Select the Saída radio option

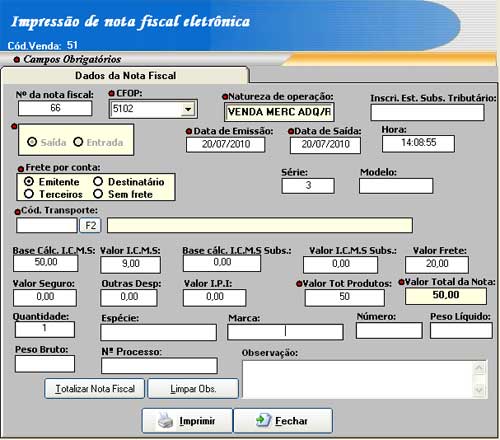pyautogui.click(x=32, y=142)
